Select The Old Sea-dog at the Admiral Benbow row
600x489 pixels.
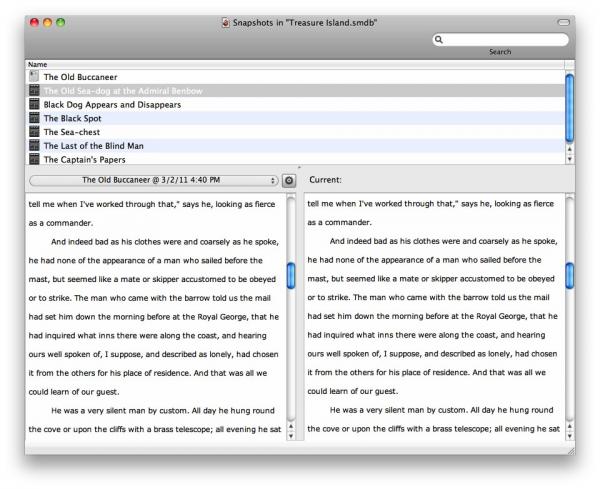(x=295, y=91)
